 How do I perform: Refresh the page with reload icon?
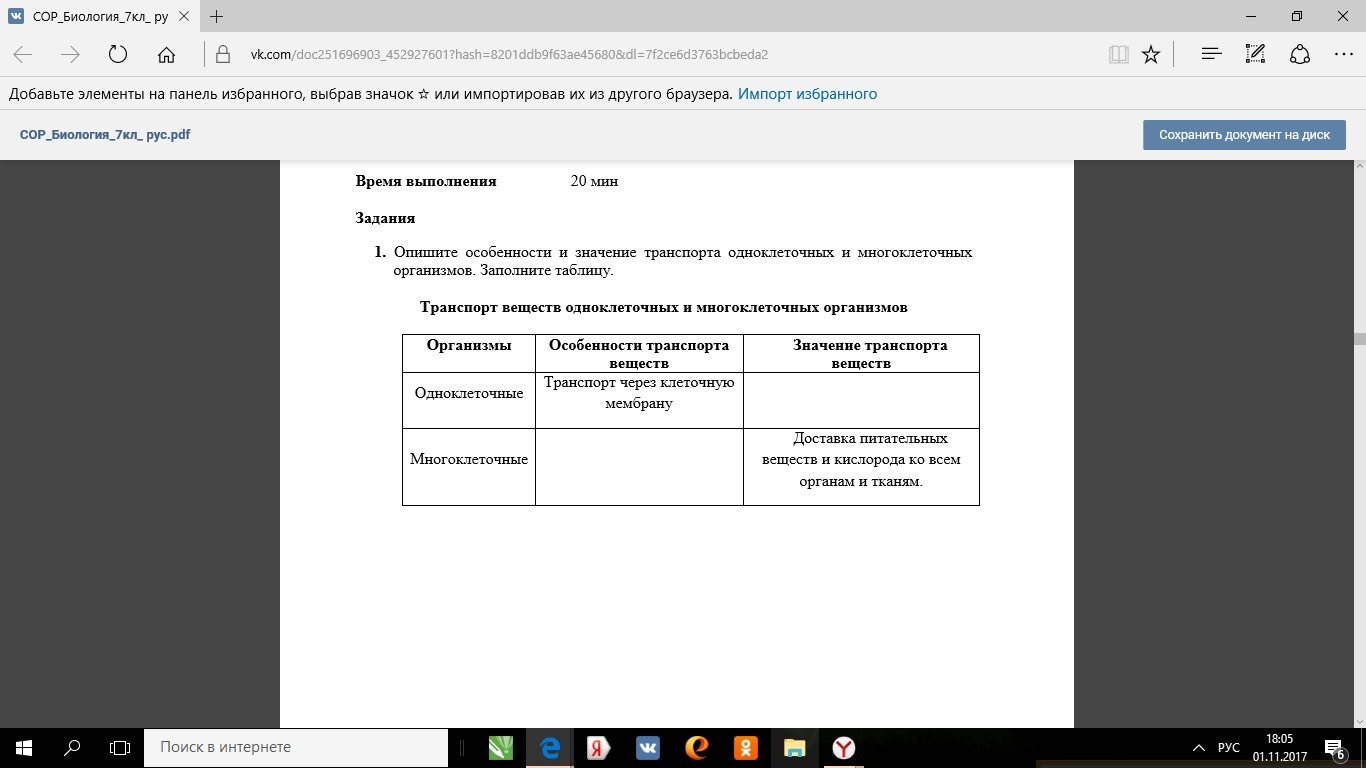[118, 54]
